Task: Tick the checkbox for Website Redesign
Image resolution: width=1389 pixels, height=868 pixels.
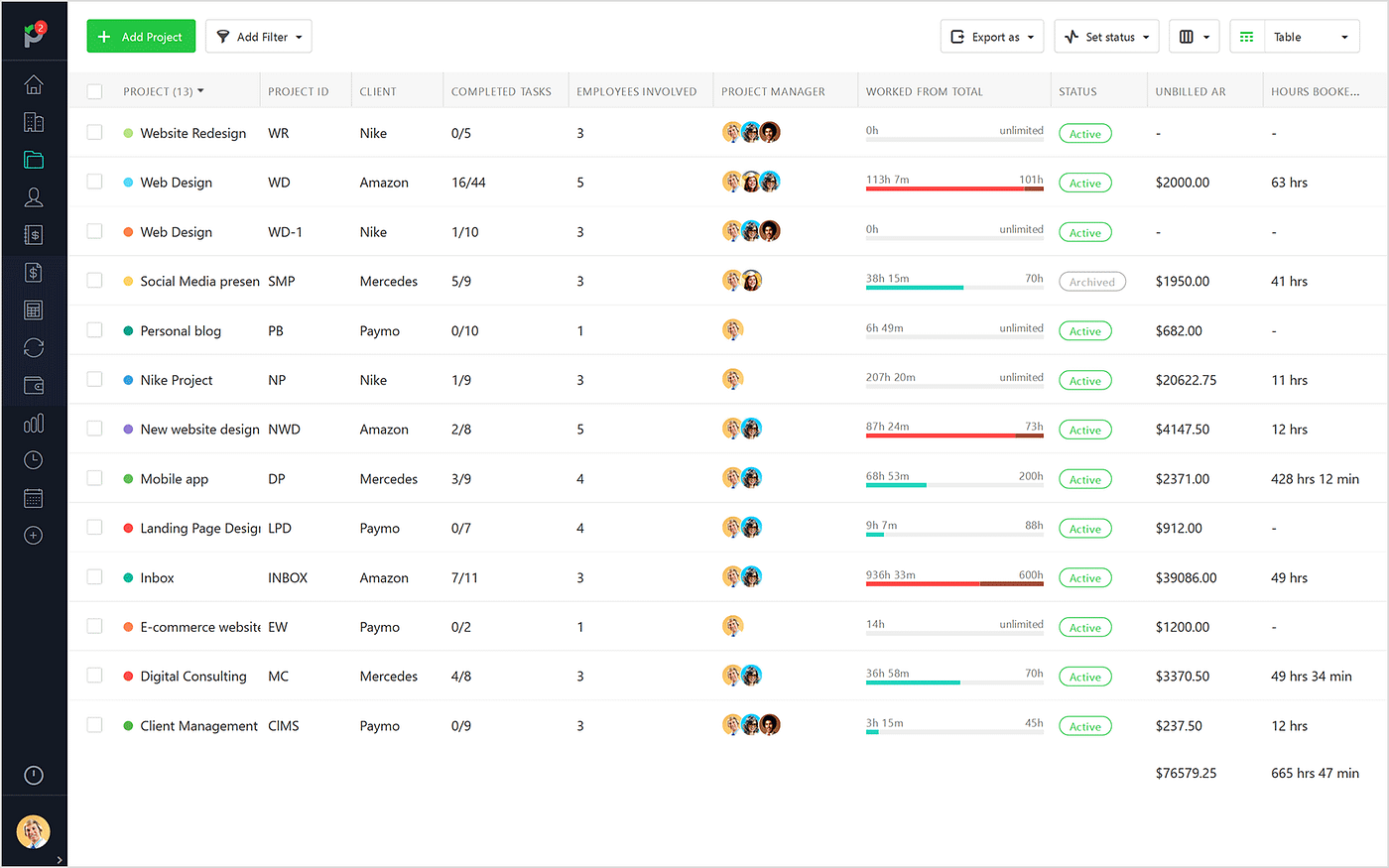Action: point(94,132)
